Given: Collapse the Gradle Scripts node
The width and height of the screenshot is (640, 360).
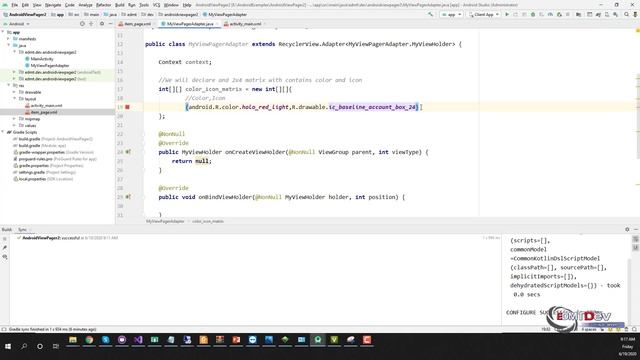Looking at the screenshot, I should pyautogui.click(x=3, y=132).
